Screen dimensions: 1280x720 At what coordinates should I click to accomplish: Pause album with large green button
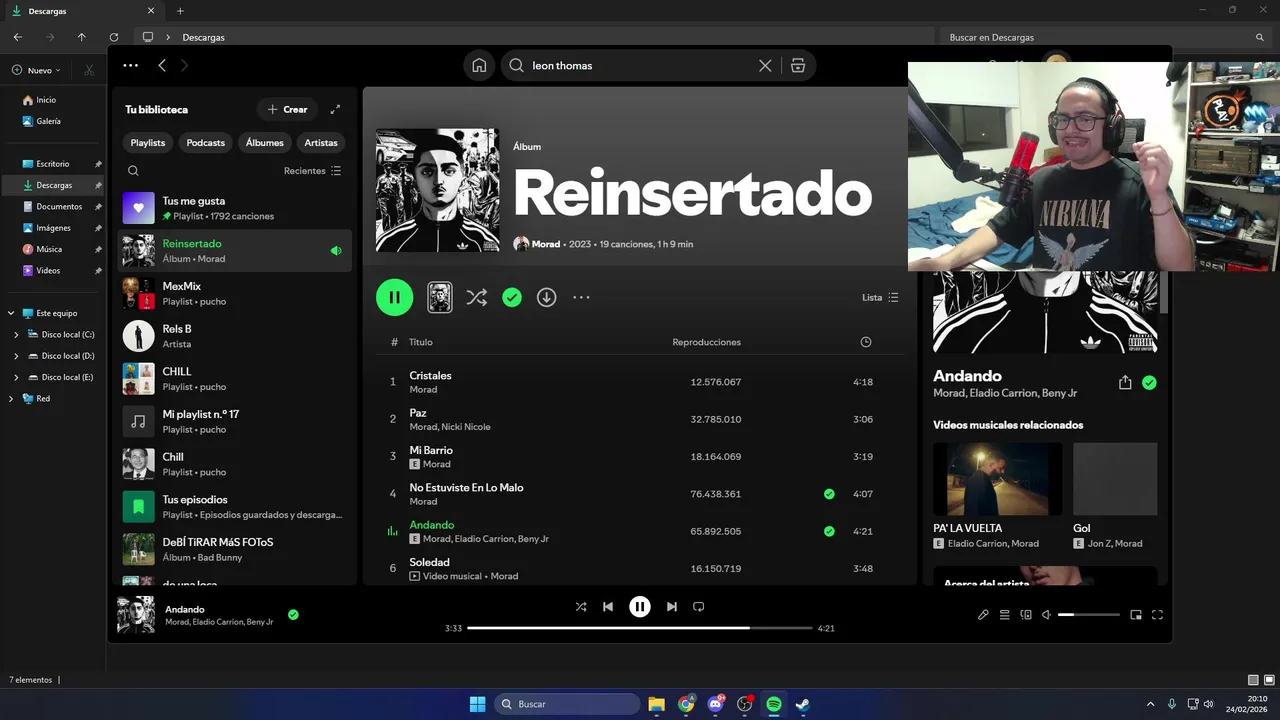[394, 297]
